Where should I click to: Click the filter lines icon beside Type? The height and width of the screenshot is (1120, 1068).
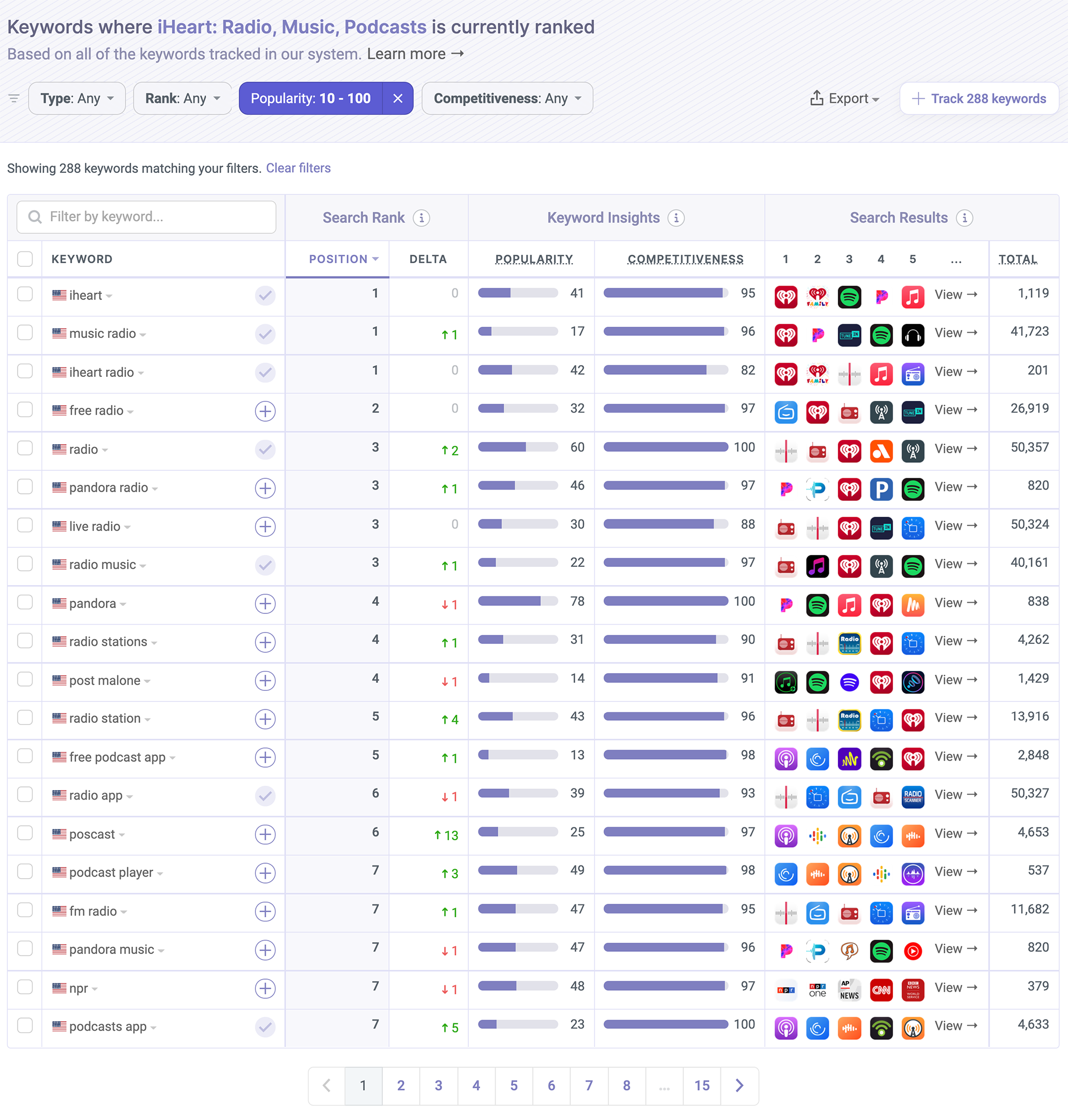(x=14, y=98)
